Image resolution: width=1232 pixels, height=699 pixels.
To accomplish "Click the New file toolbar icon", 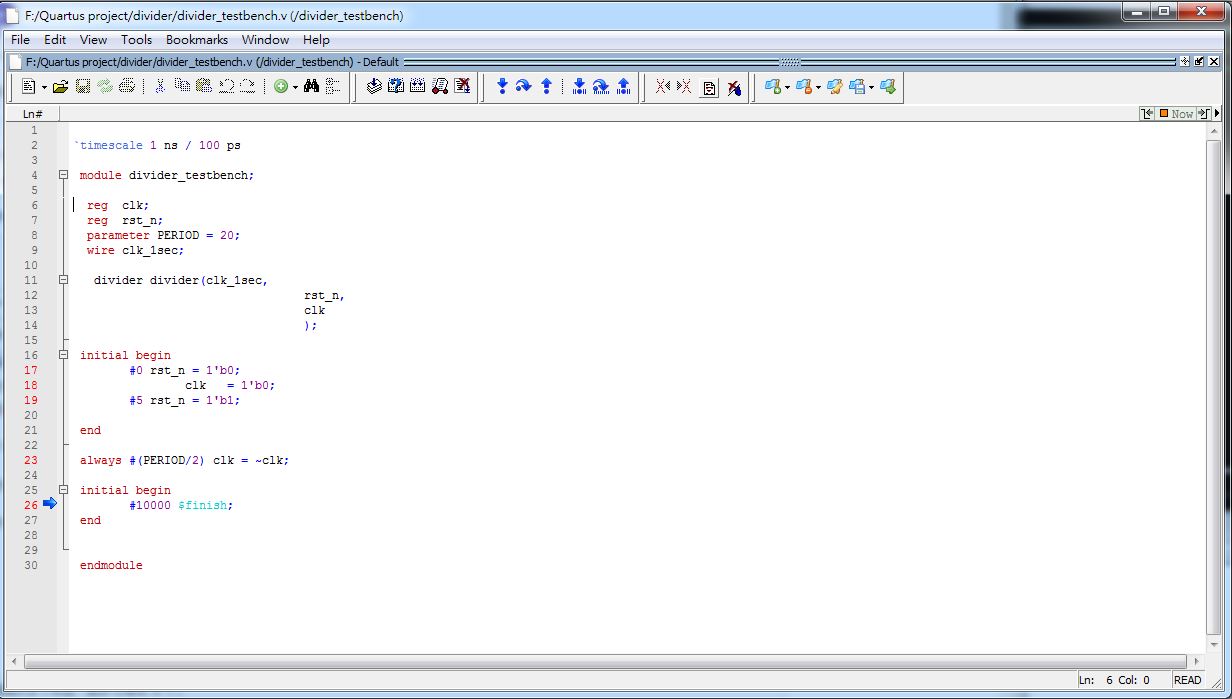I will [28, 87].
